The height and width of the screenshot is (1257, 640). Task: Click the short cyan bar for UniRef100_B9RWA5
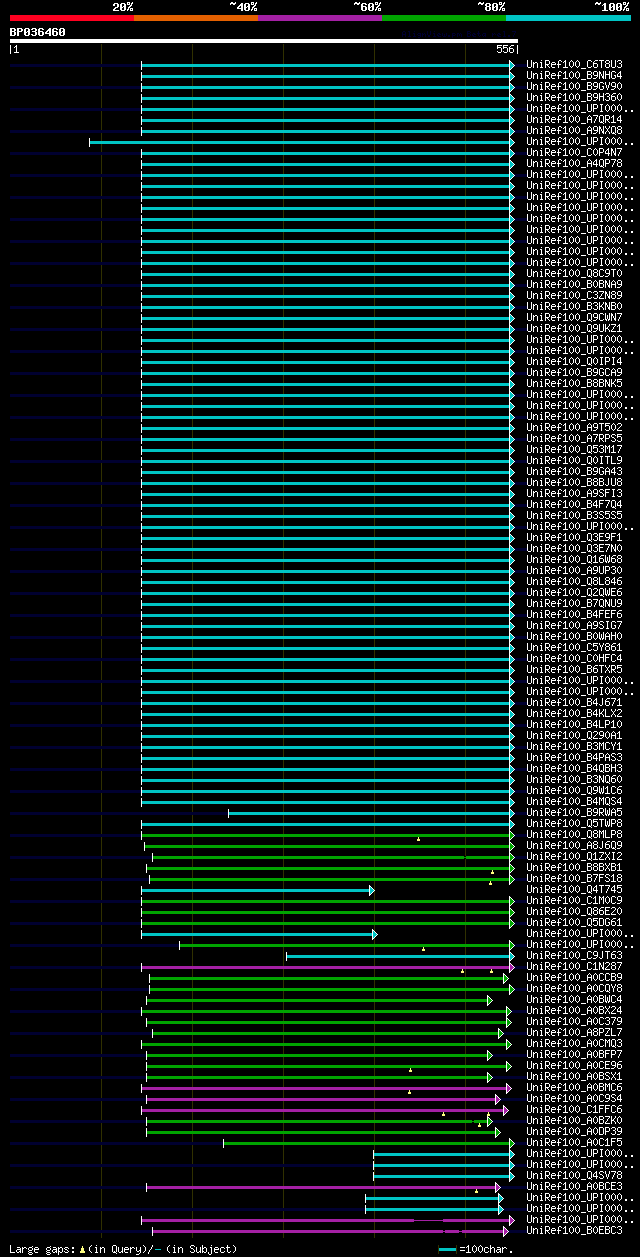pyautogui.click(x=371, y=812)
